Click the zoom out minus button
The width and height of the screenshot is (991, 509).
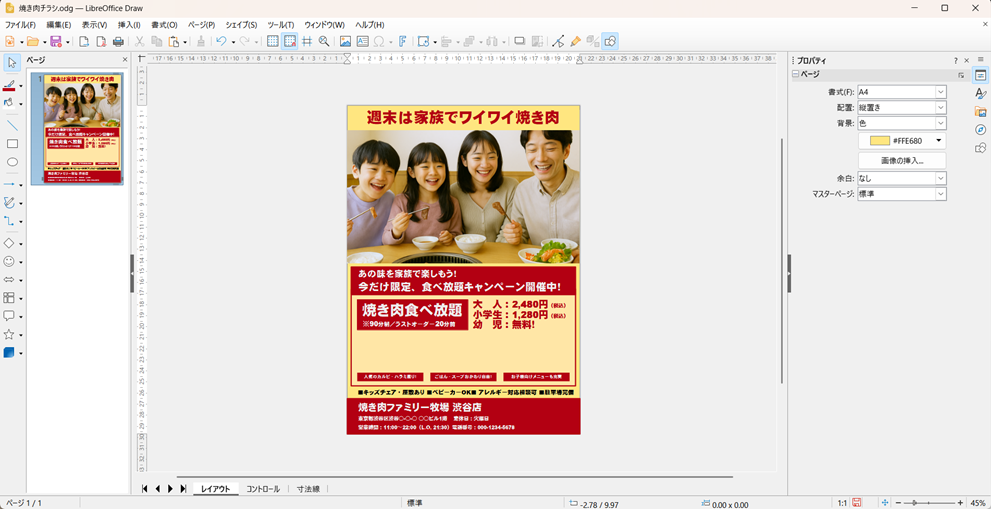point(897,503)
